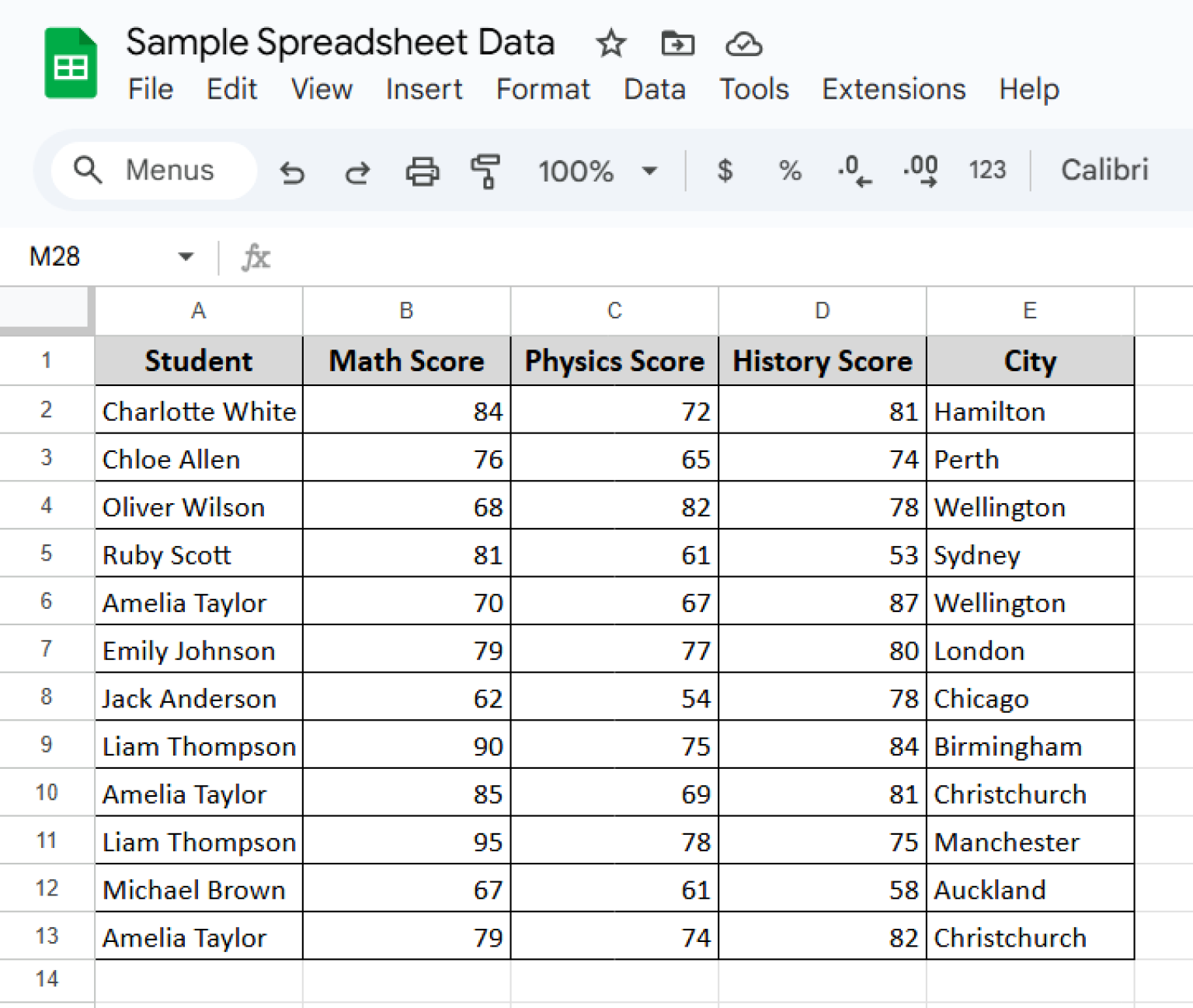Click the Redo icon

coord(357,172)
